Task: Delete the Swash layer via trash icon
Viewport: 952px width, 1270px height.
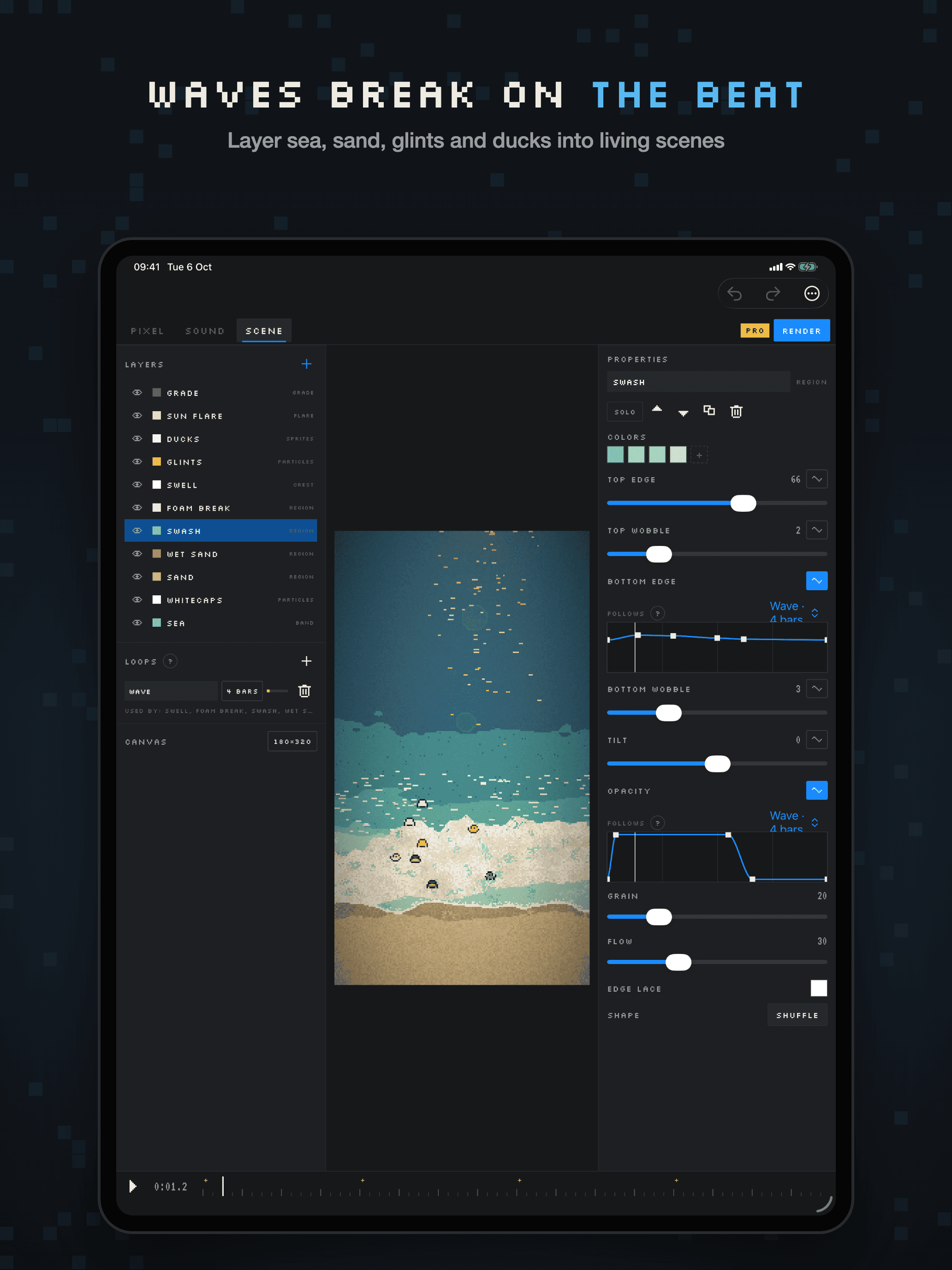Action: [x=736, y=411]
